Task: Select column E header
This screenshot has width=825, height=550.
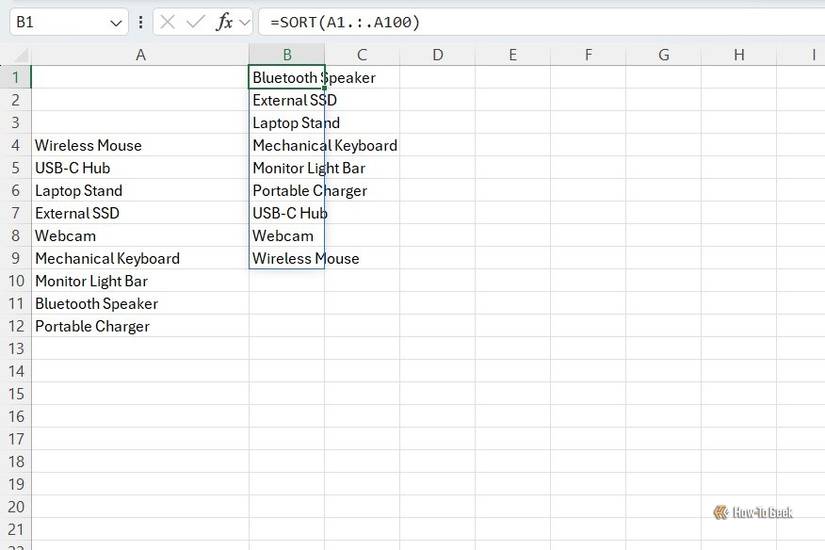Action: [512, 55]
